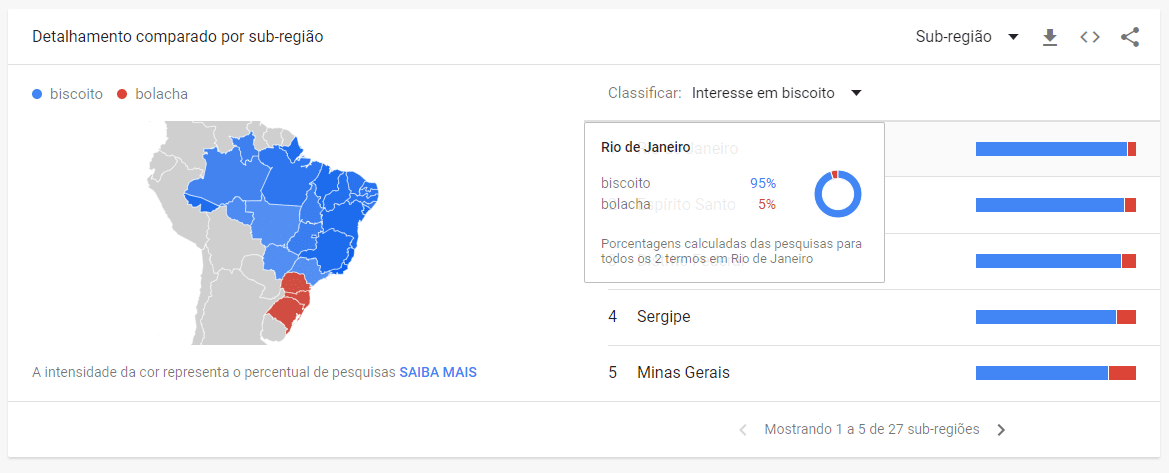This screenshot has height=473, width=1169.
Task: Click the Minas Gerais interest bar
Action: pos(1055,373)
